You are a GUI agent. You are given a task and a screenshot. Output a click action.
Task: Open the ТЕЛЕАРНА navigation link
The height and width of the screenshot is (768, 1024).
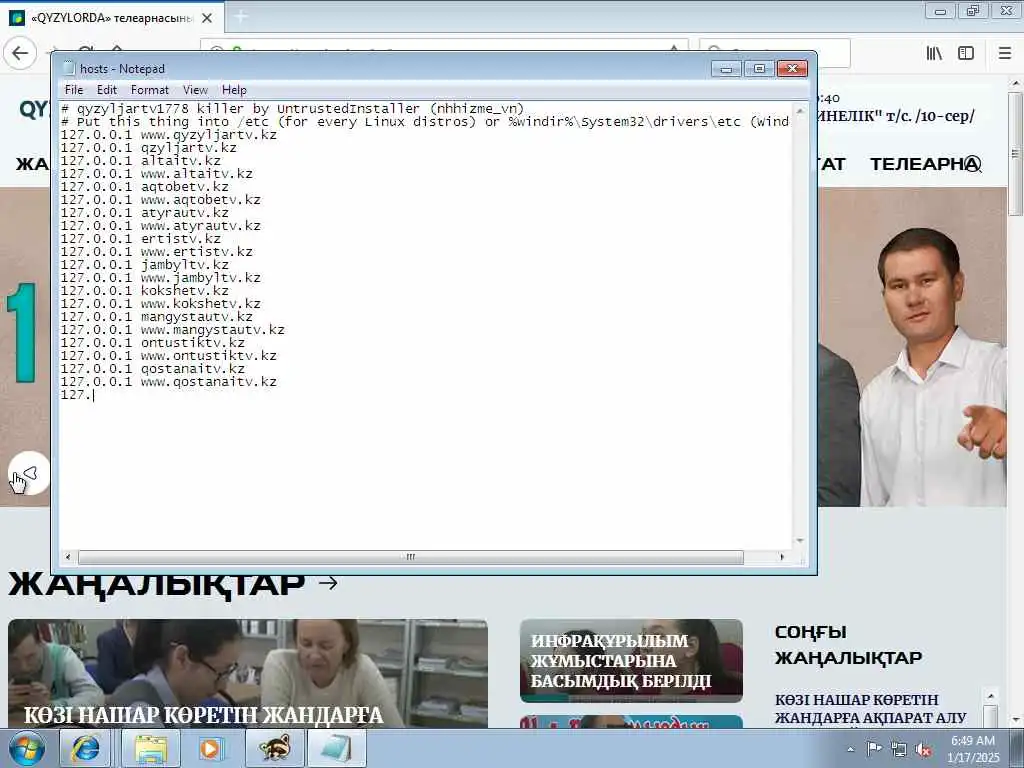(925, 164)
